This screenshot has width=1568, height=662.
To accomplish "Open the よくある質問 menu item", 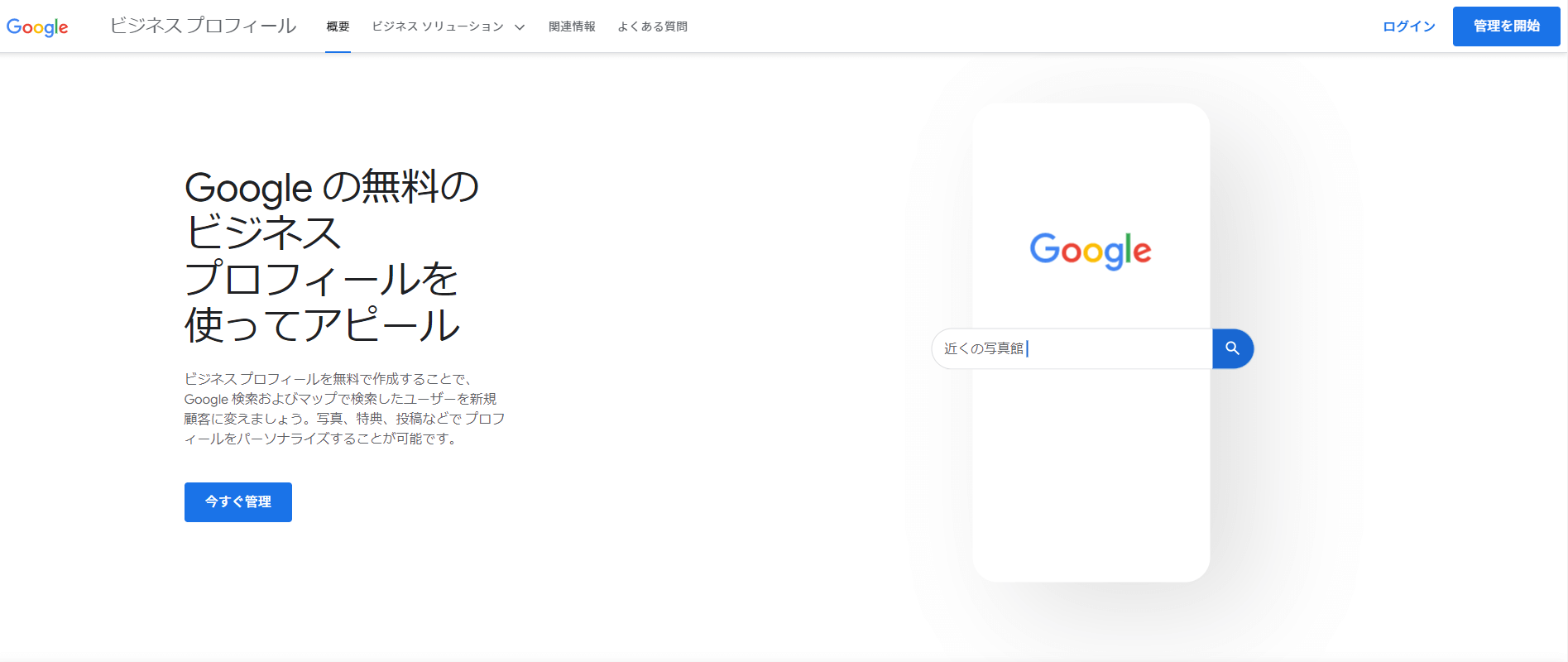I will (652, 26).
